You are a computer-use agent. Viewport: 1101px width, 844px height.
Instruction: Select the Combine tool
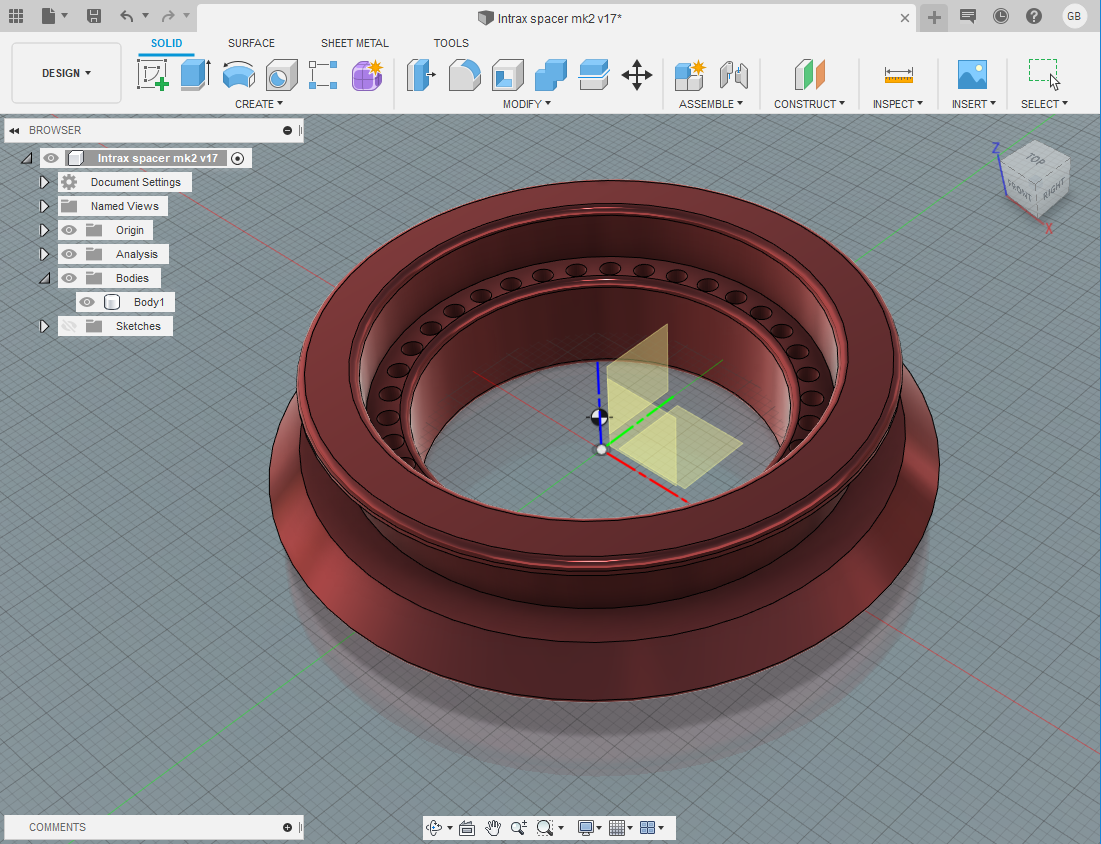click(x=550, y=74)
